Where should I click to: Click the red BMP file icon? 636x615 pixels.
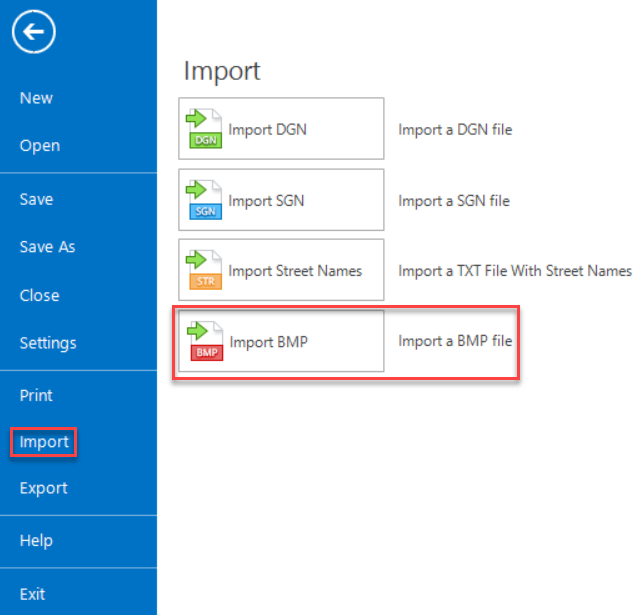(x=205, y=341)
